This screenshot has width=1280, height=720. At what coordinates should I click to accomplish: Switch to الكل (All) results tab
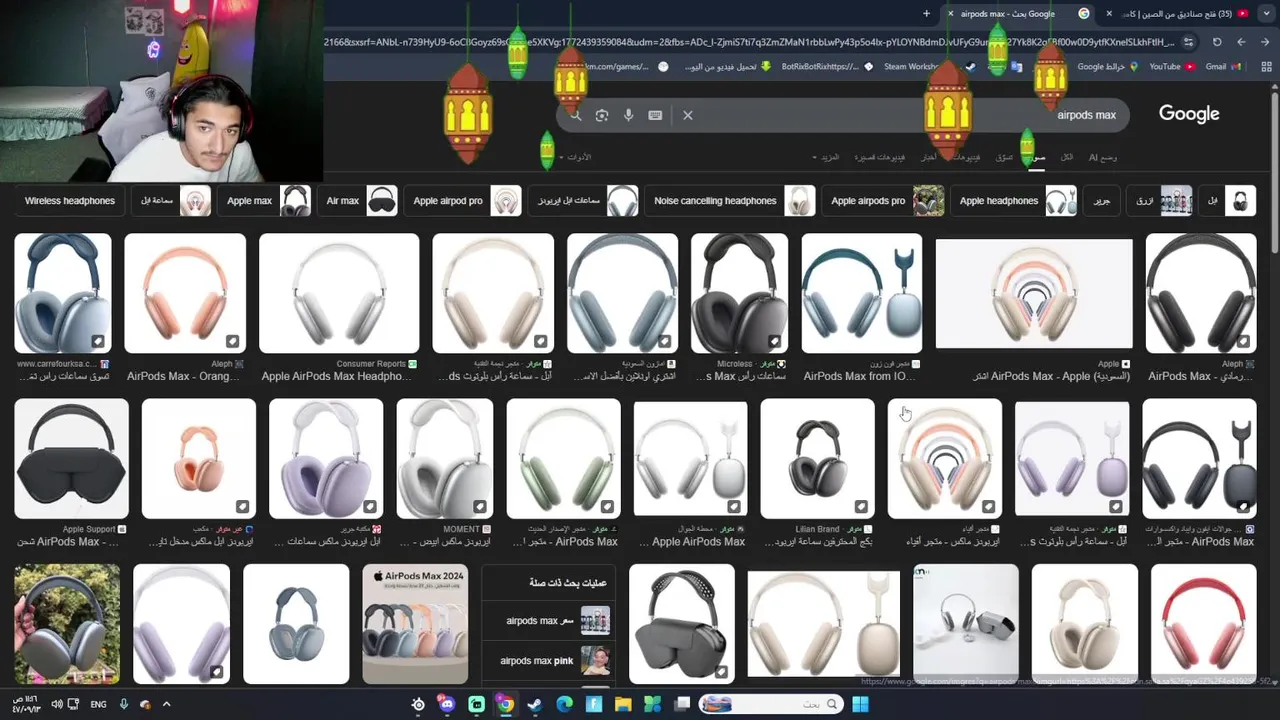point(1066,157)
